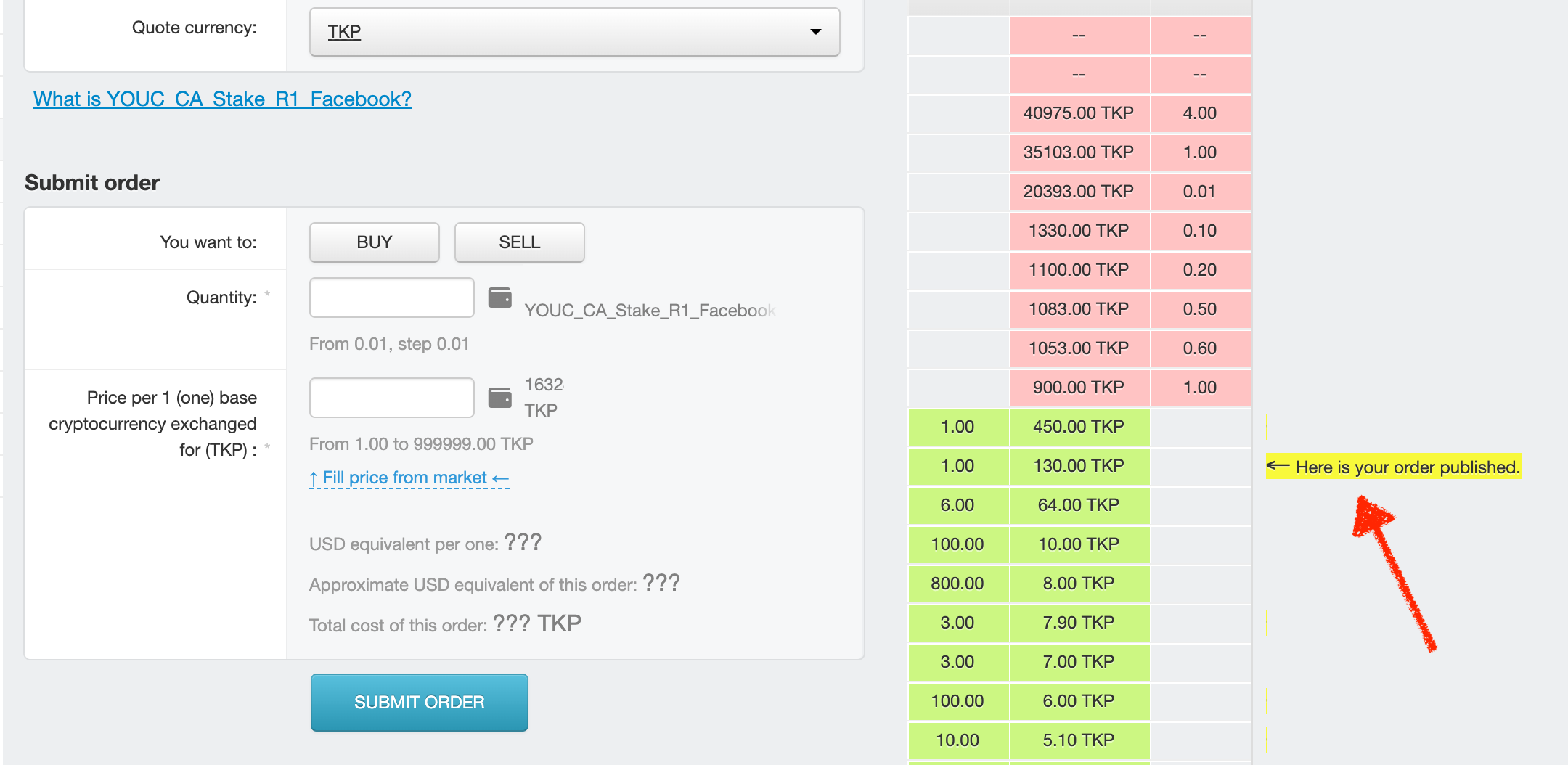Use the Fill price from market link
The width and height of the screenshot is (1568, 765).
(409, 478)
